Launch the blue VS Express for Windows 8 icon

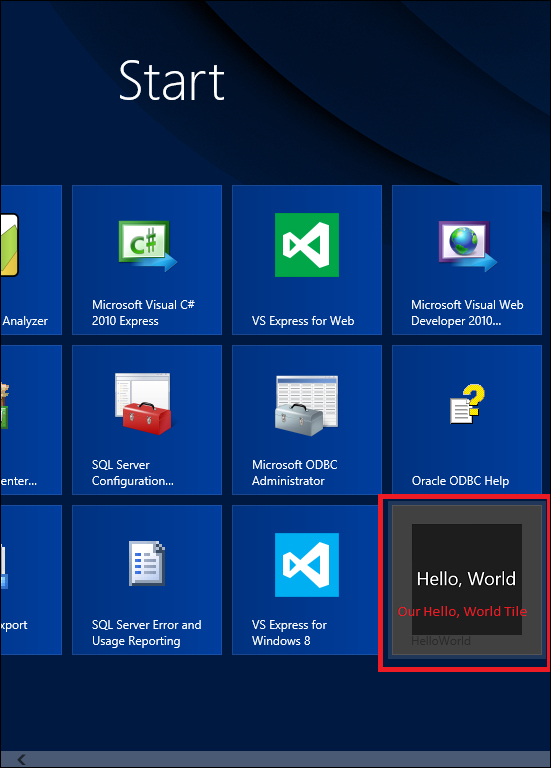(x=307, y=565)
